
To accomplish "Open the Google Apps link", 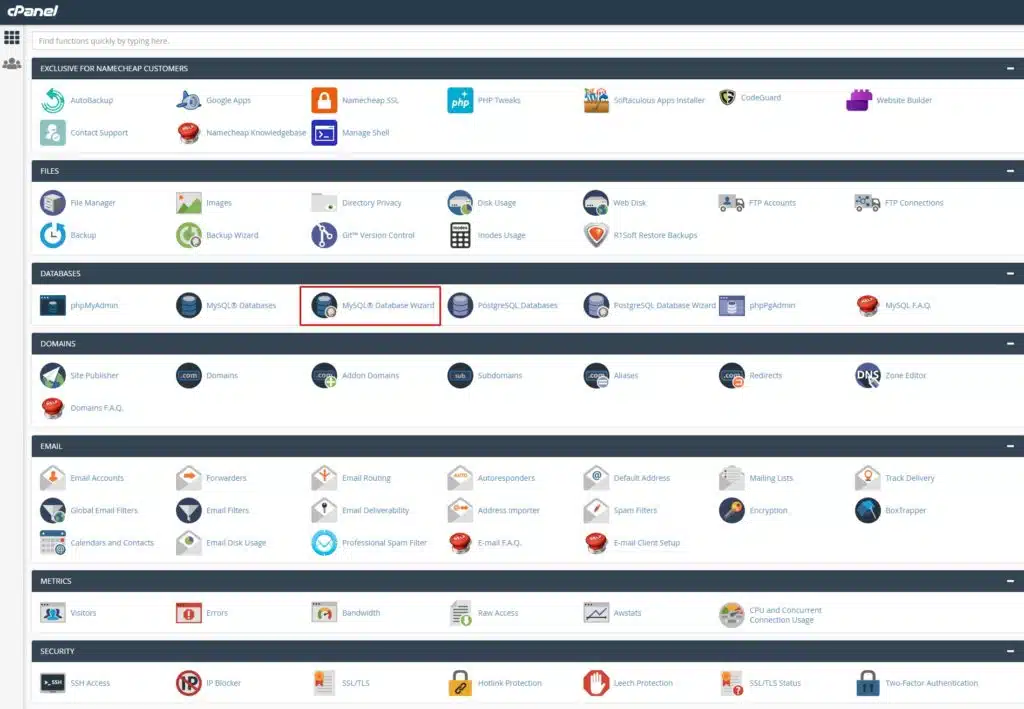I will 229,101.
